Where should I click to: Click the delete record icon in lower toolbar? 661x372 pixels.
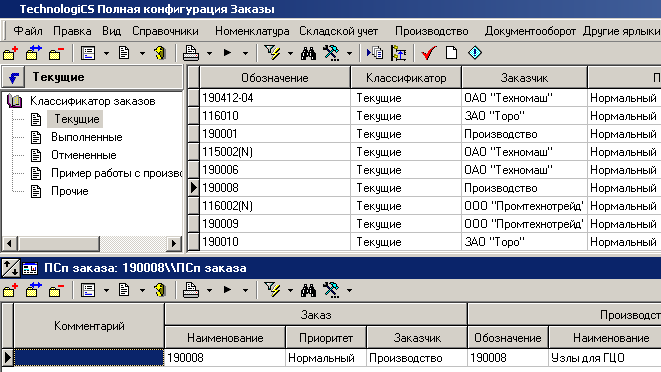pyautogui.click(x=56, y=290)
